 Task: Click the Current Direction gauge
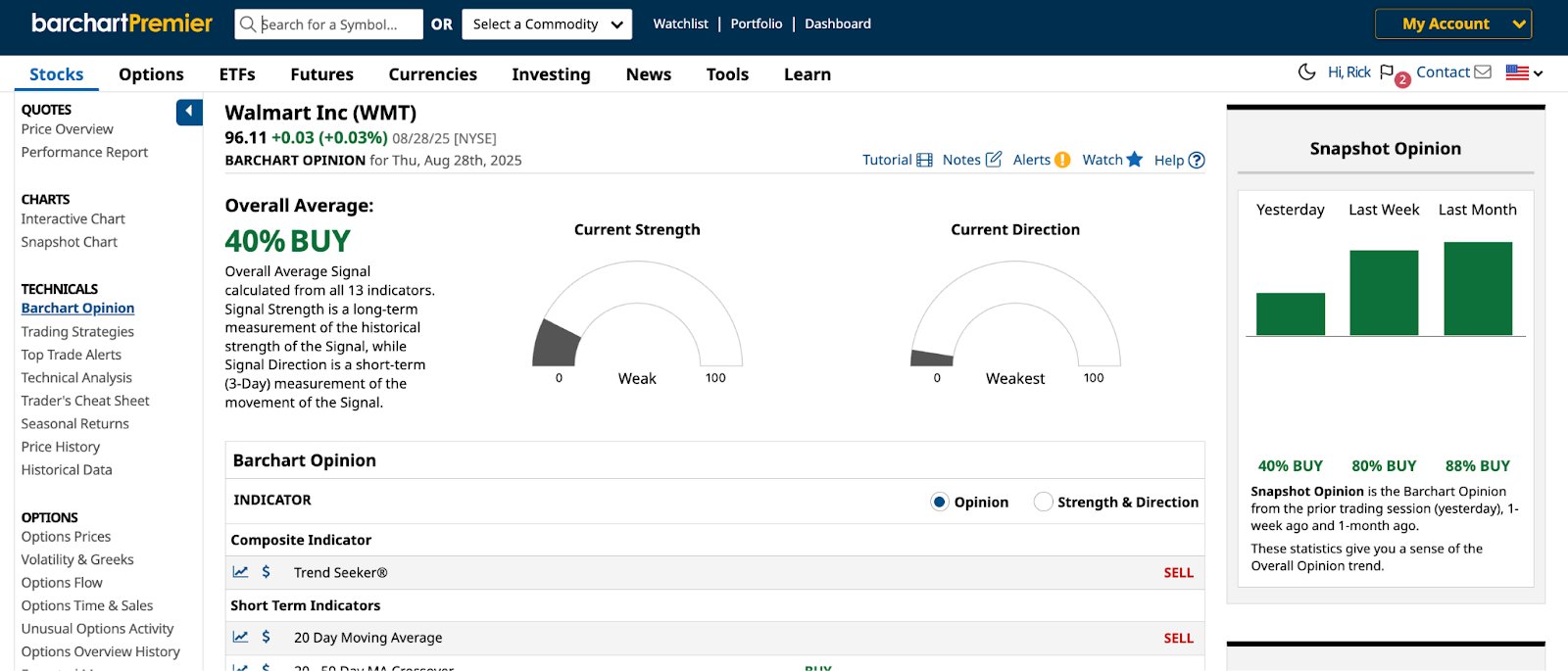[1015, 313]
